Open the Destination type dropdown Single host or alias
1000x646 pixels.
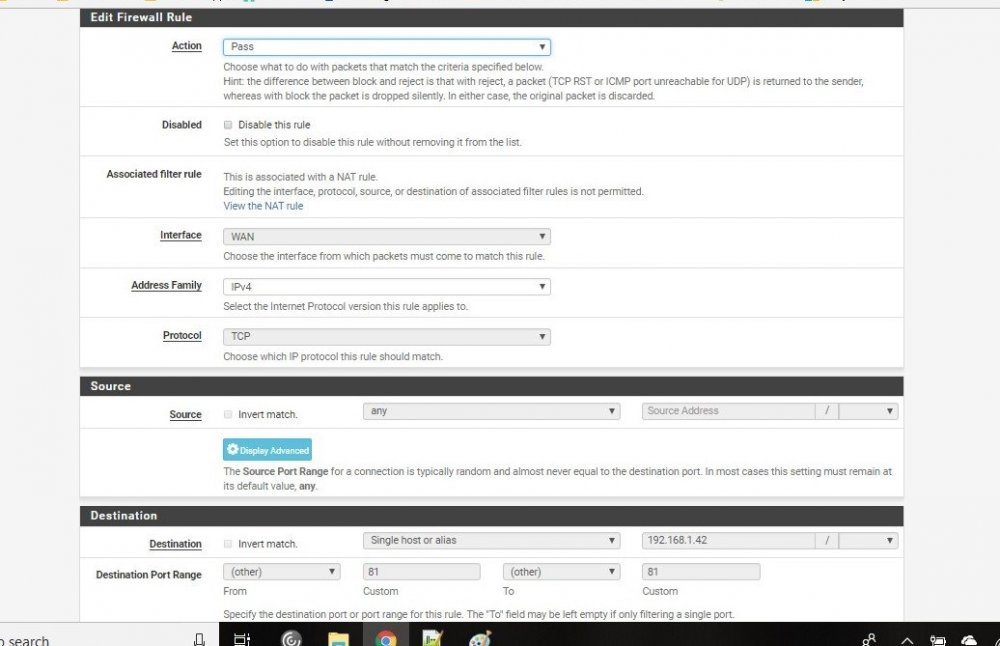click(x=491, y=541)
